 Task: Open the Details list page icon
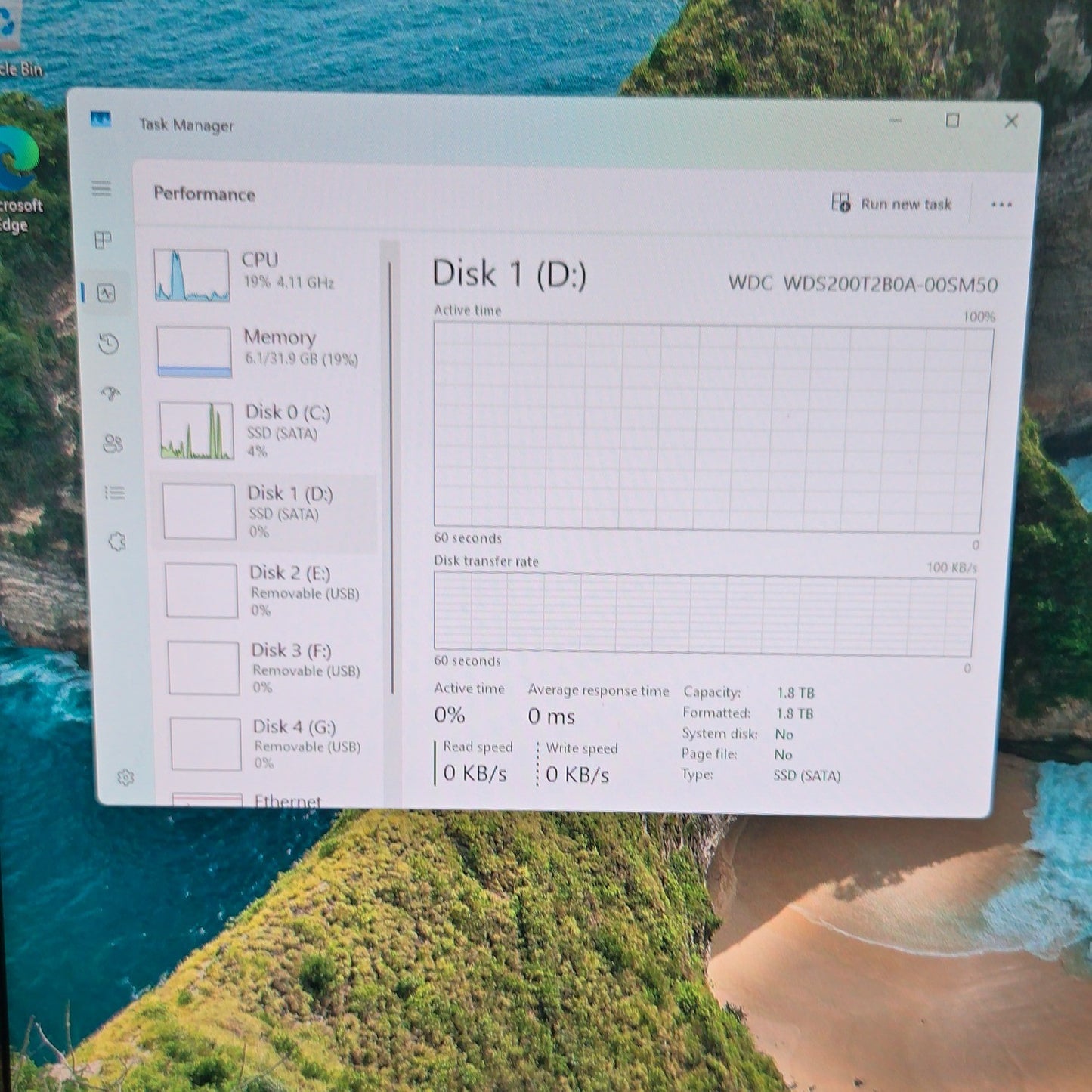point(115,493)
